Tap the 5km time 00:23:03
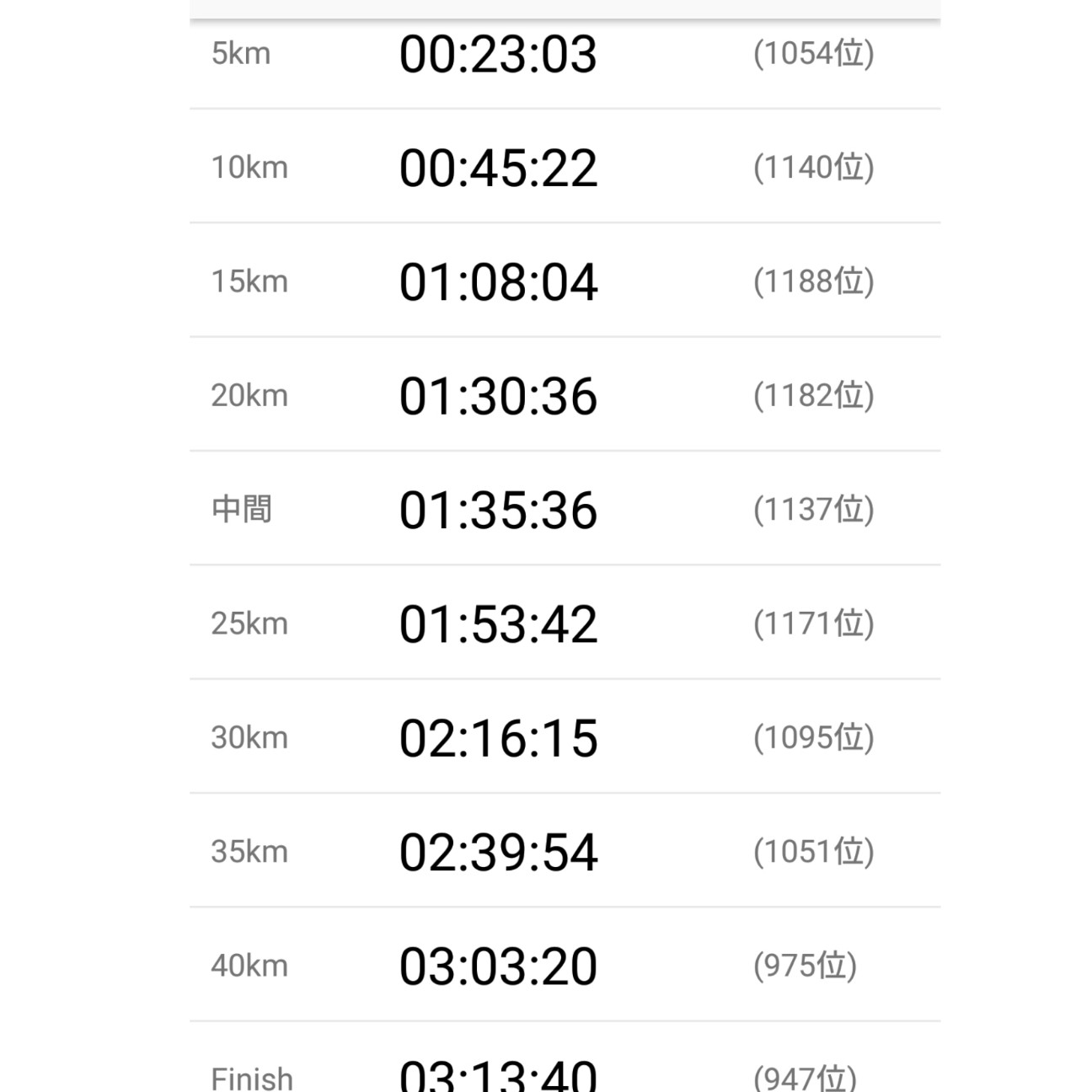1092x1092 pixels. [498, 55]
